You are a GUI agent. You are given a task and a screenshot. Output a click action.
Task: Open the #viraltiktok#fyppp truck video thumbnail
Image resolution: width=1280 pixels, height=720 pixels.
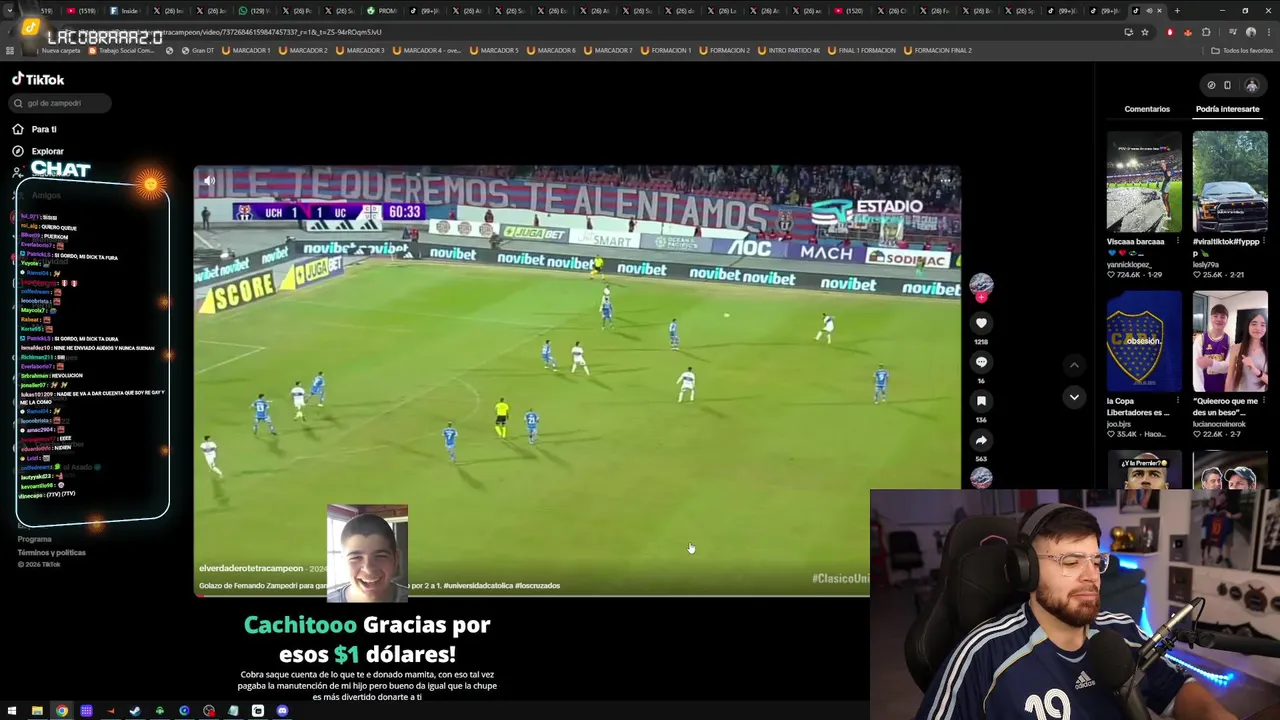click(x=1230, y=182)
